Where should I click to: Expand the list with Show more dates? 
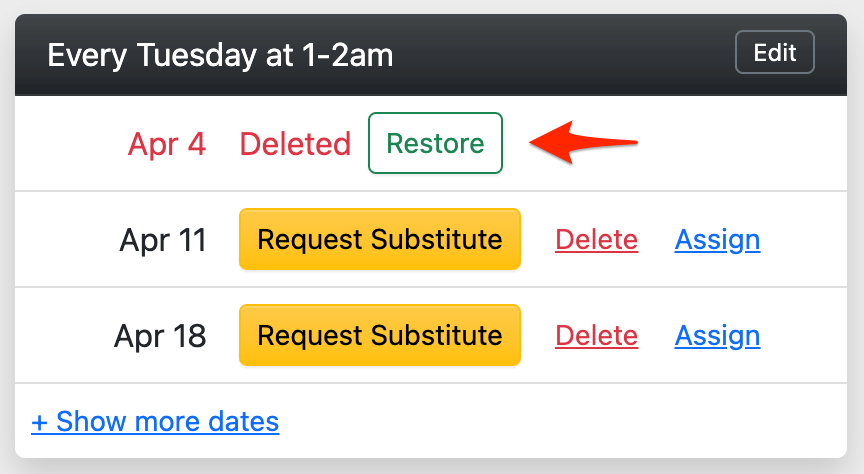155,421
